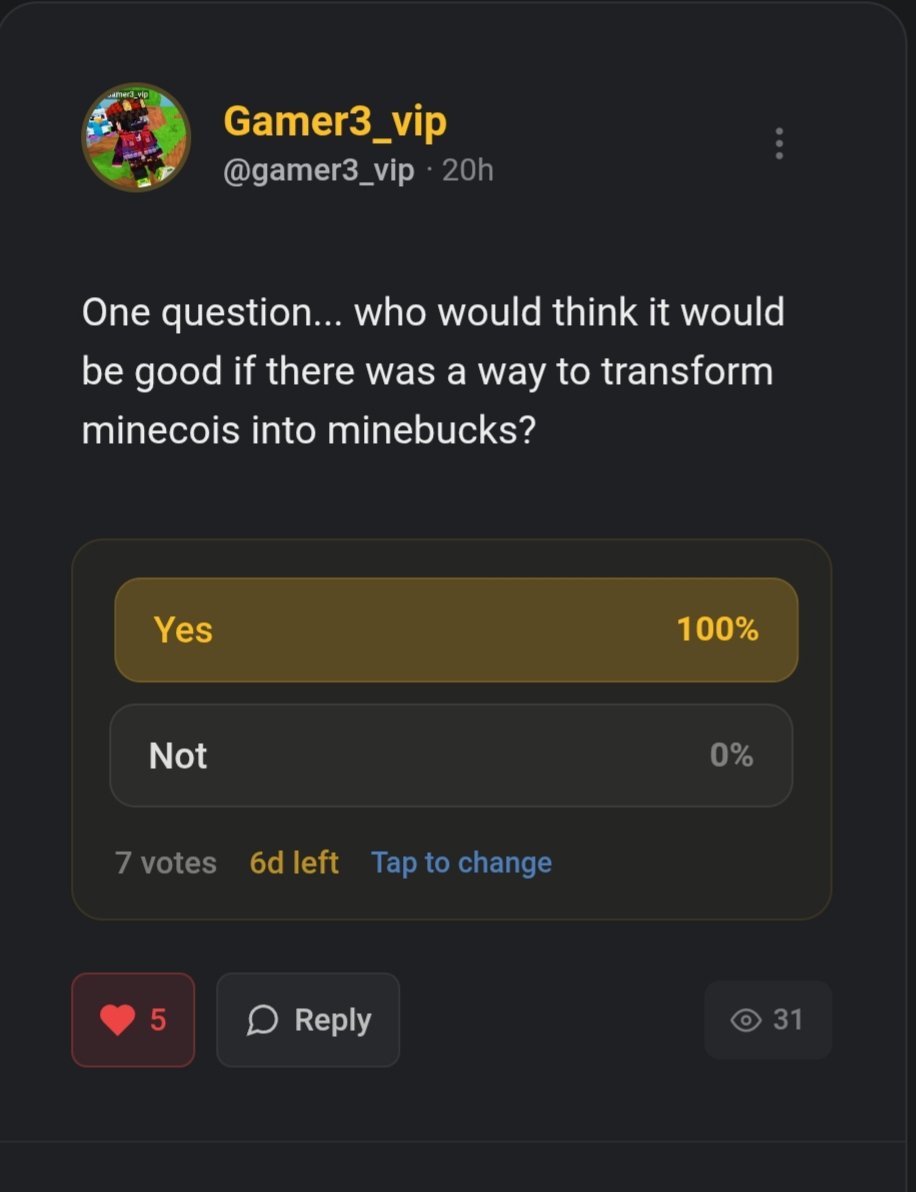The image size is (916, 1192).
Task: Open the Gamer3_vip display name profile
Action: pos(335,121)
